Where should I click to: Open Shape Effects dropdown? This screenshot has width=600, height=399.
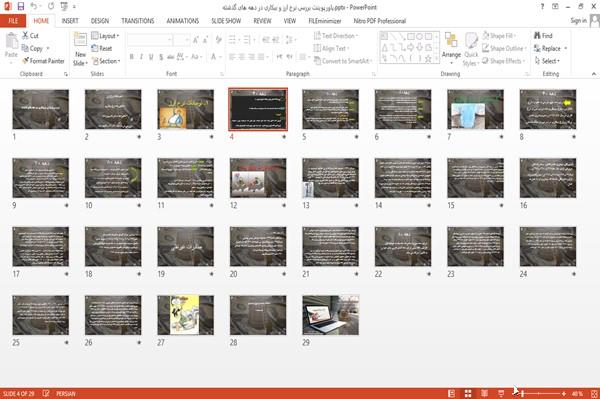point(504,61)
